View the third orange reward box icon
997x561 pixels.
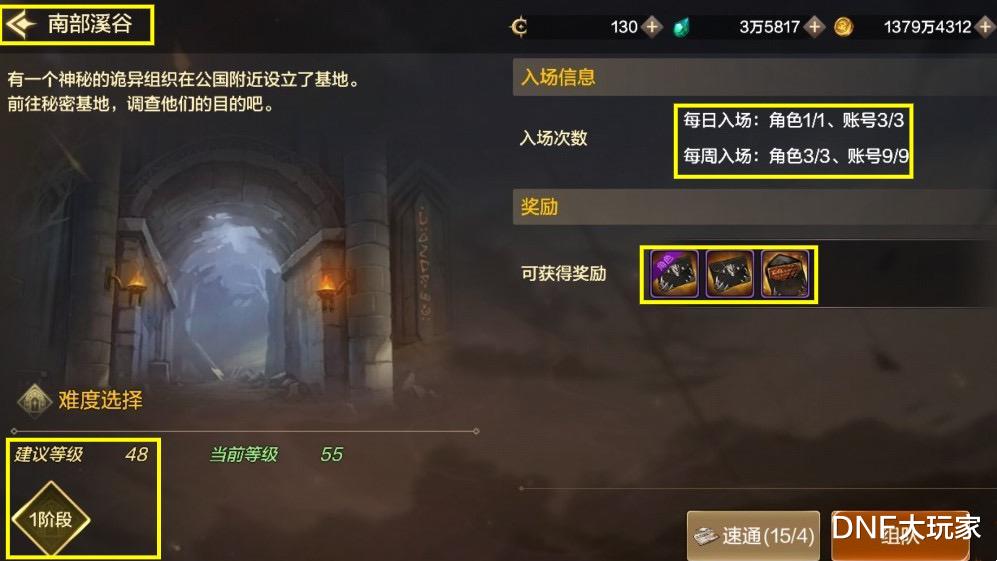[x=785, y=274]
